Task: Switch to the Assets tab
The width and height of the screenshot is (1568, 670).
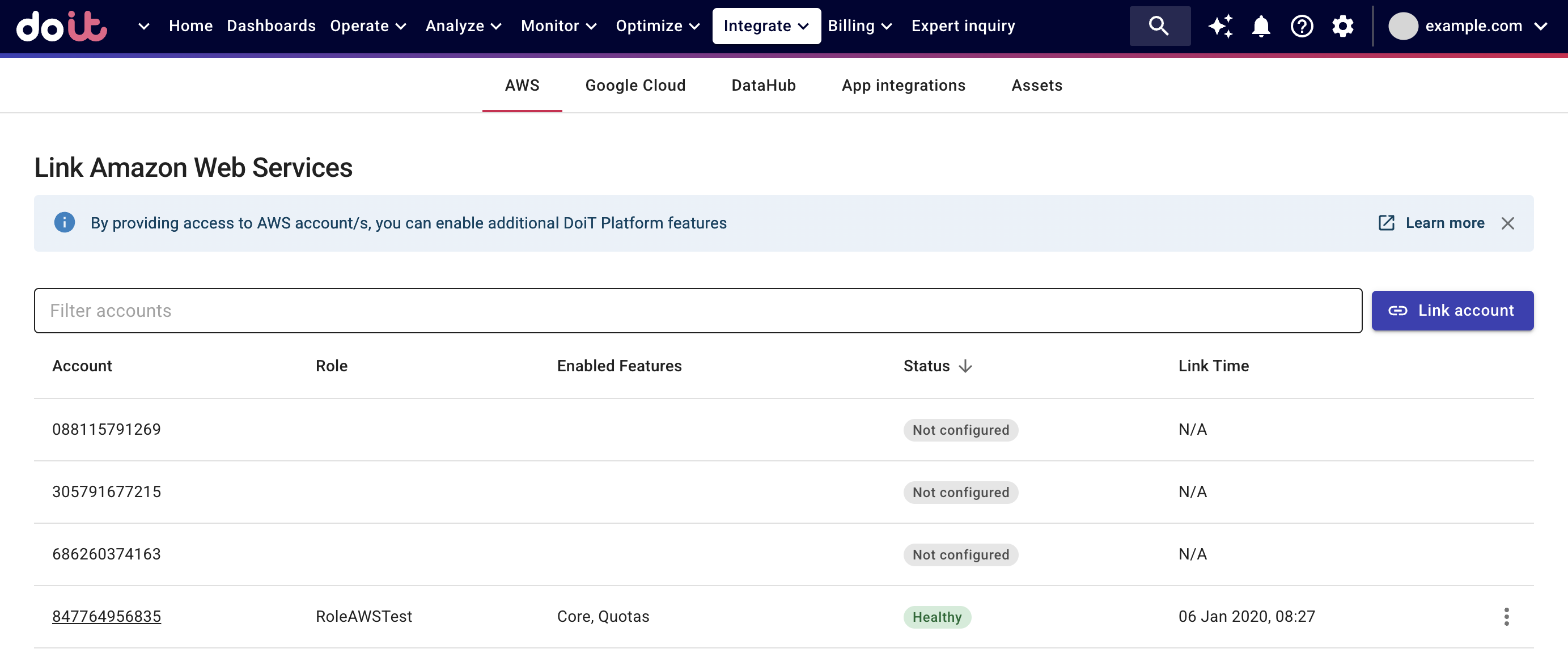Action: tap(1037, 85)
